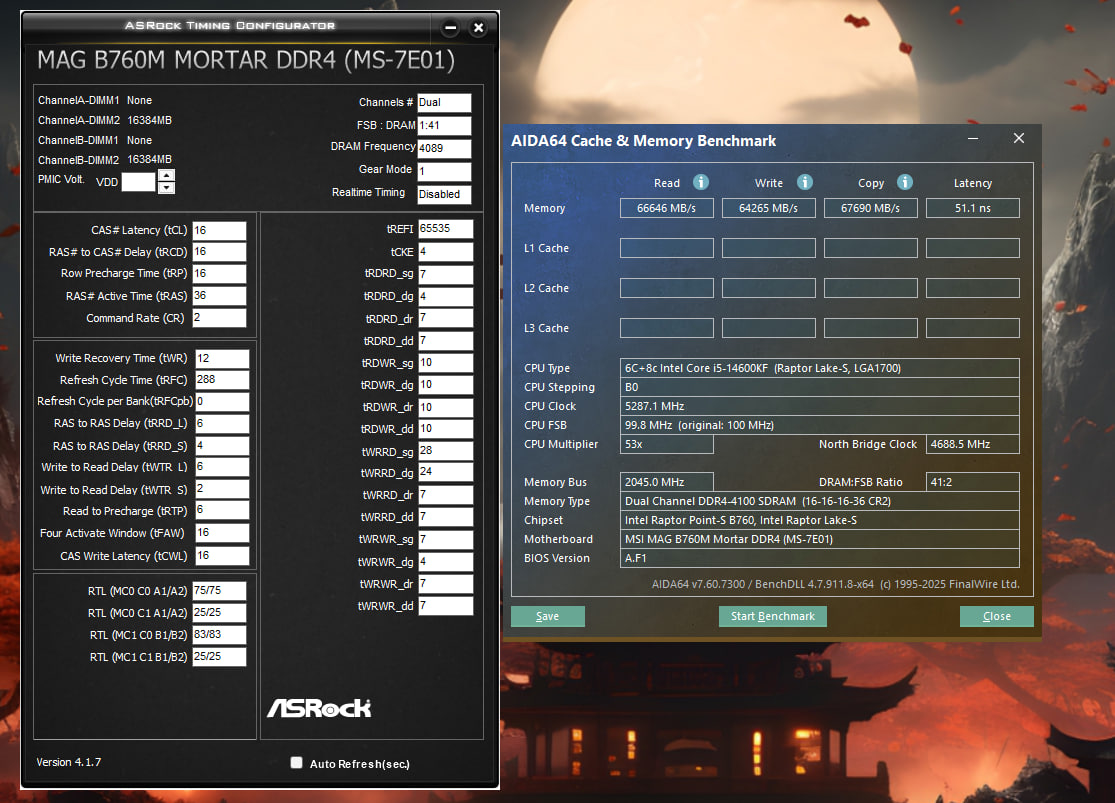1115x803 pixels.
Task: Click the tRDWR_sg value field
Action: (x=446, y=363)
